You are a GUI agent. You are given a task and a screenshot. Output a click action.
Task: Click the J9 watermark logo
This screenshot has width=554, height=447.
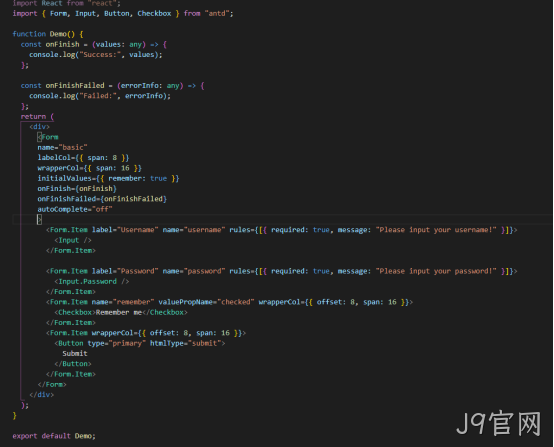499,423
